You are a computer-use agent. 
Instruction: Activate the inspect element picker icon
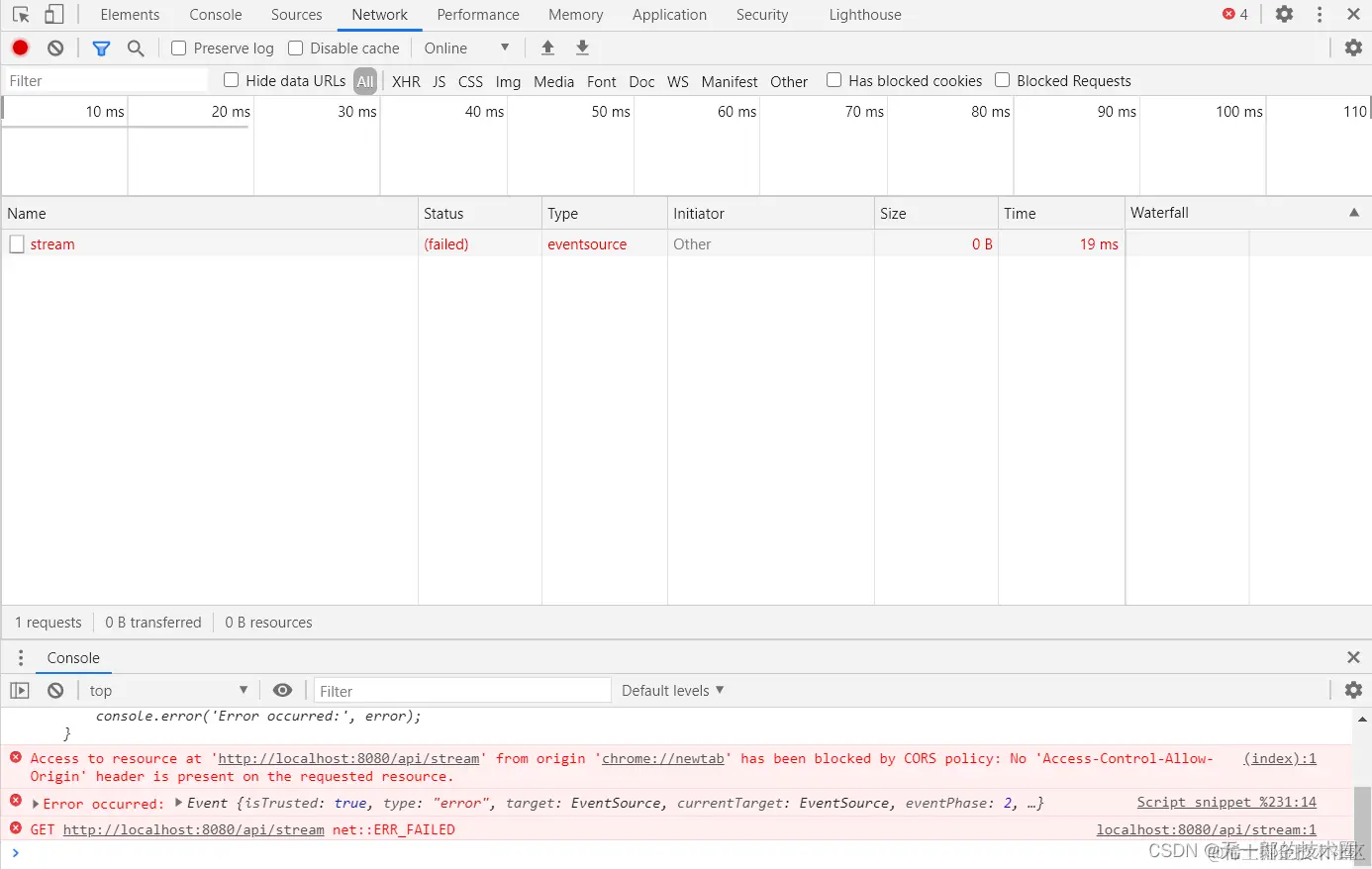21,15
